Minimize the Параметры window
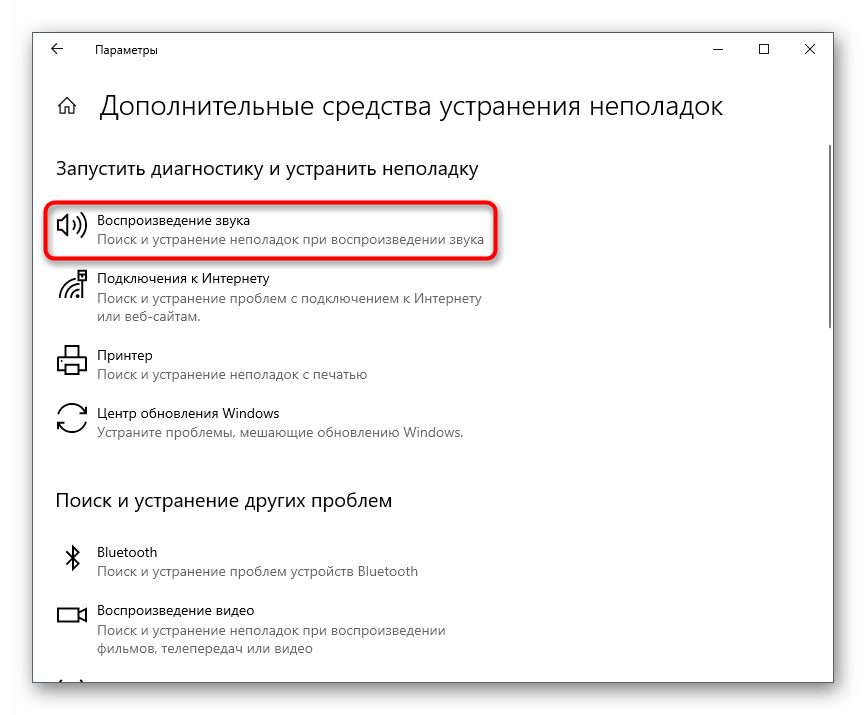This screenshot has width=866, height=715. [718, 49]
